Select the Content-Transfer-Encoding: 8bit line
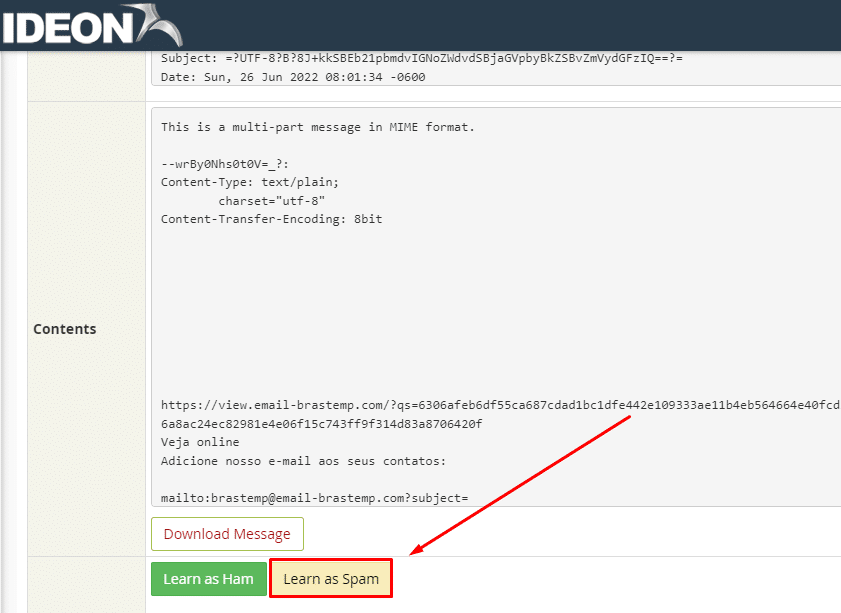The width and height of the screenshot is (841, 613). tap(268, 219)
